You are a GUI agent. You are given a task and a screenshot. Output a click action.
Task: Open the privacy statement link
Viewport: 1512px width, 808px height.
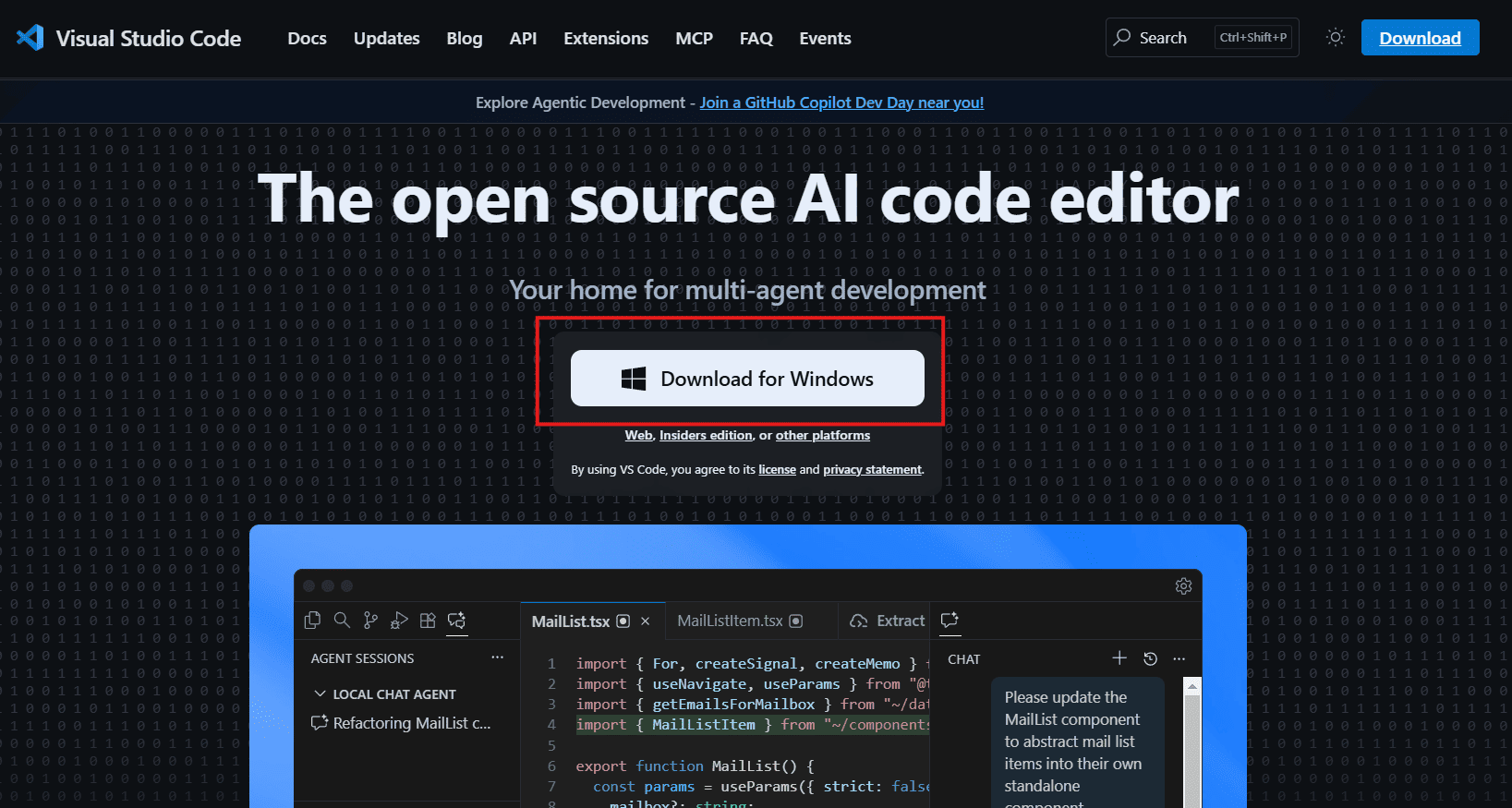[x=872, y=469]
